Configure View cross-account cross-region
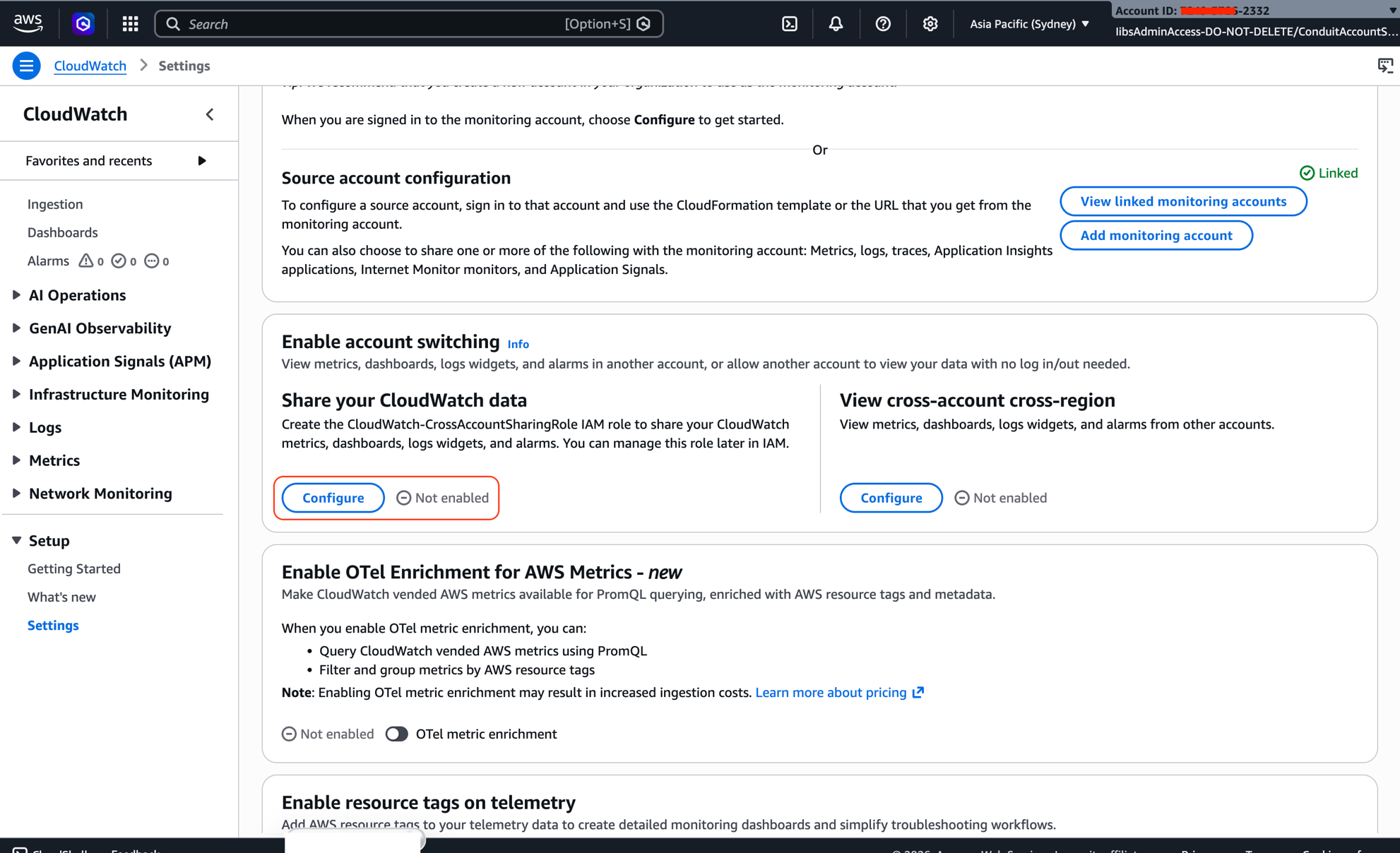The width and height of the screenshot is (1400, 853). 891,498
